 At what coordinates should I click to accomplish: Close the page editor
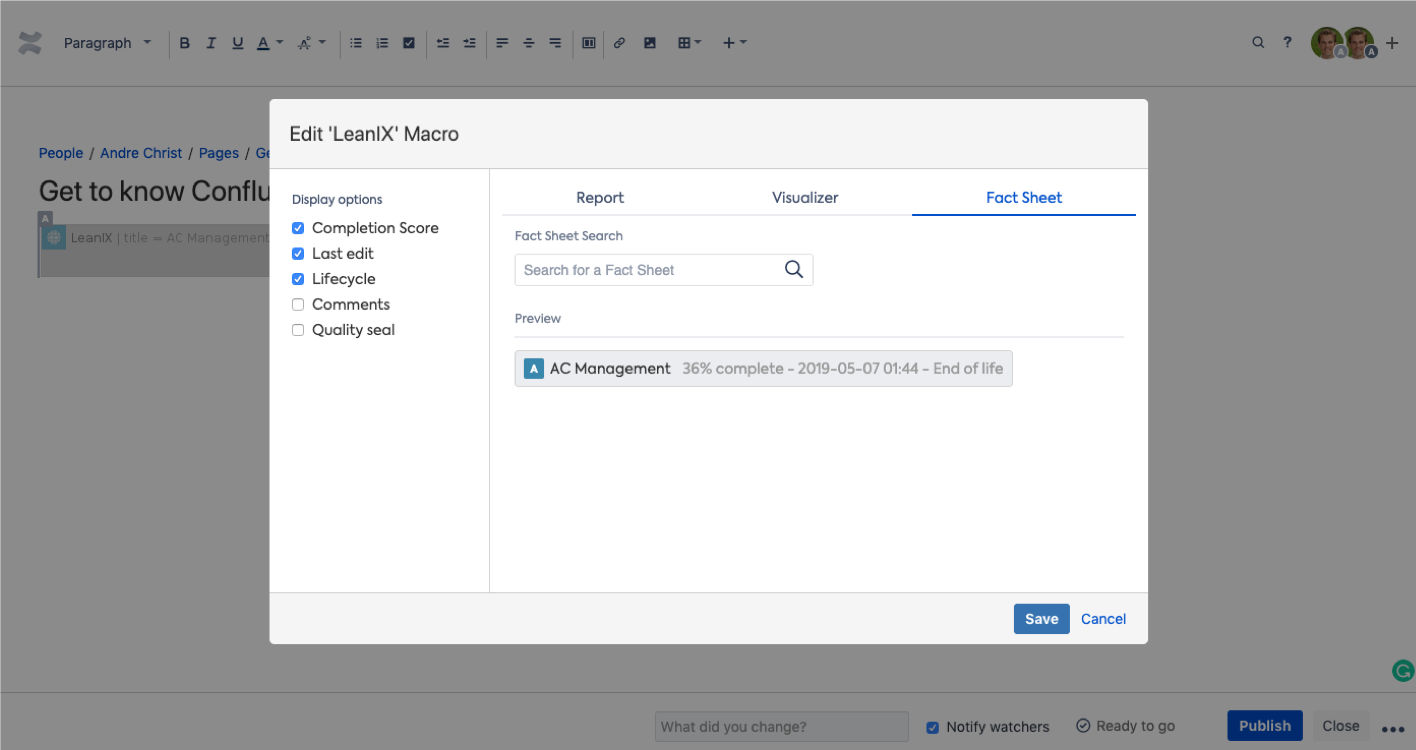[1341, 726]
